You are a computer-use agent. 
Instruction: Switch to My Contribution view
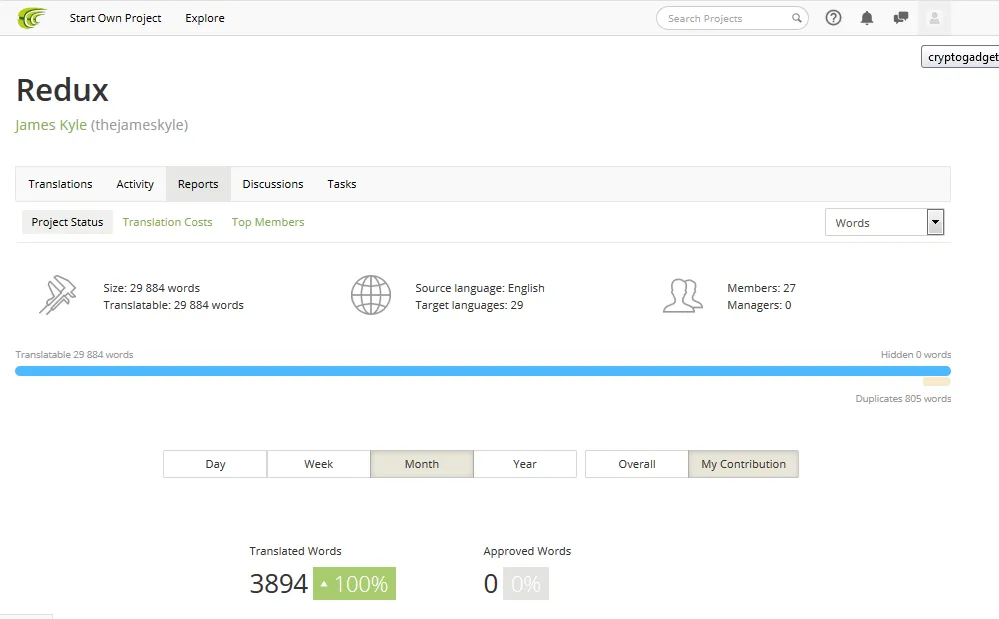pyautogui.click(x=744, y=464)
